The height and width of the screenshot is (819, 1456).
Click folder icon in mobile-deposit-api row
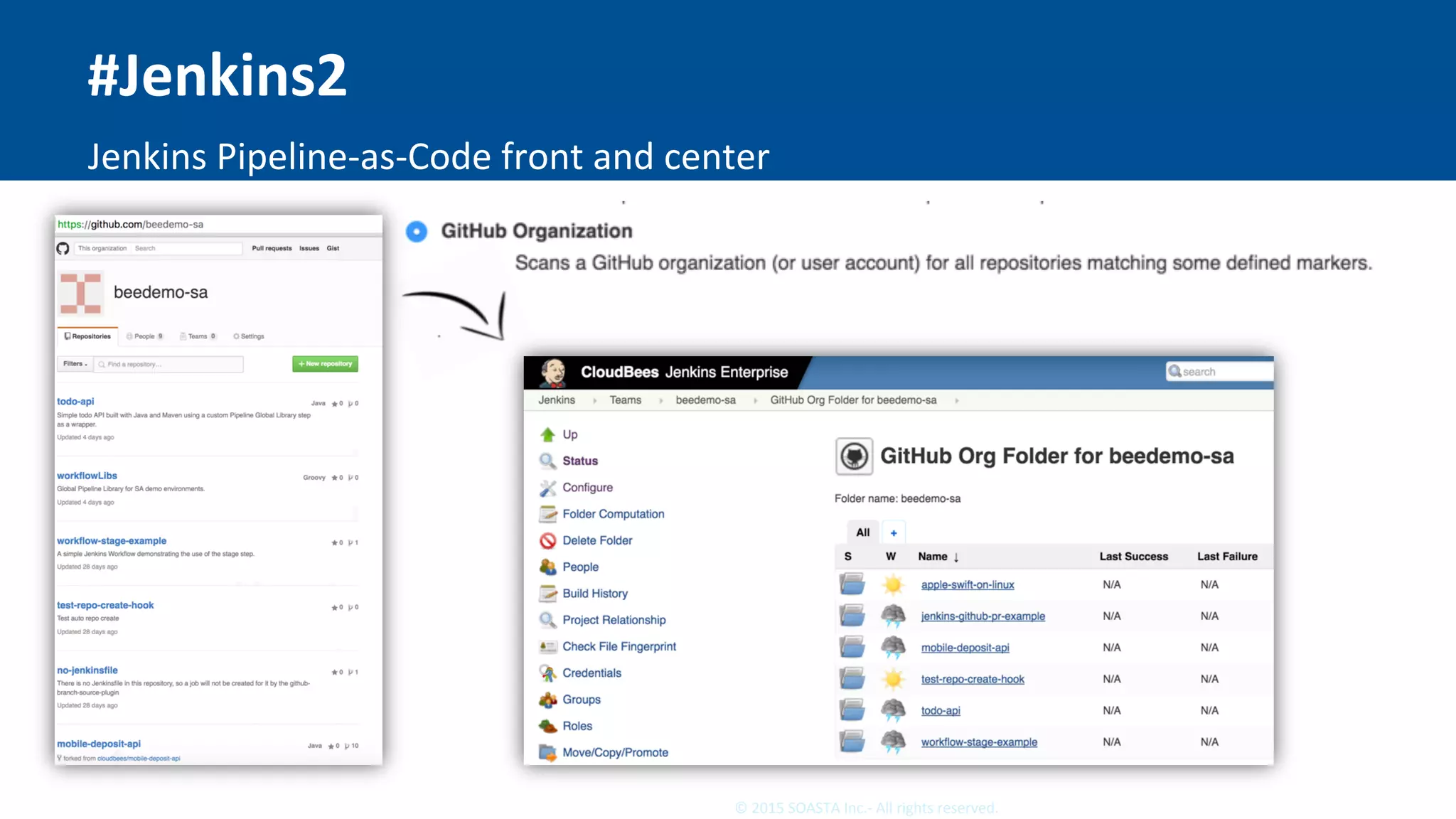852,647
